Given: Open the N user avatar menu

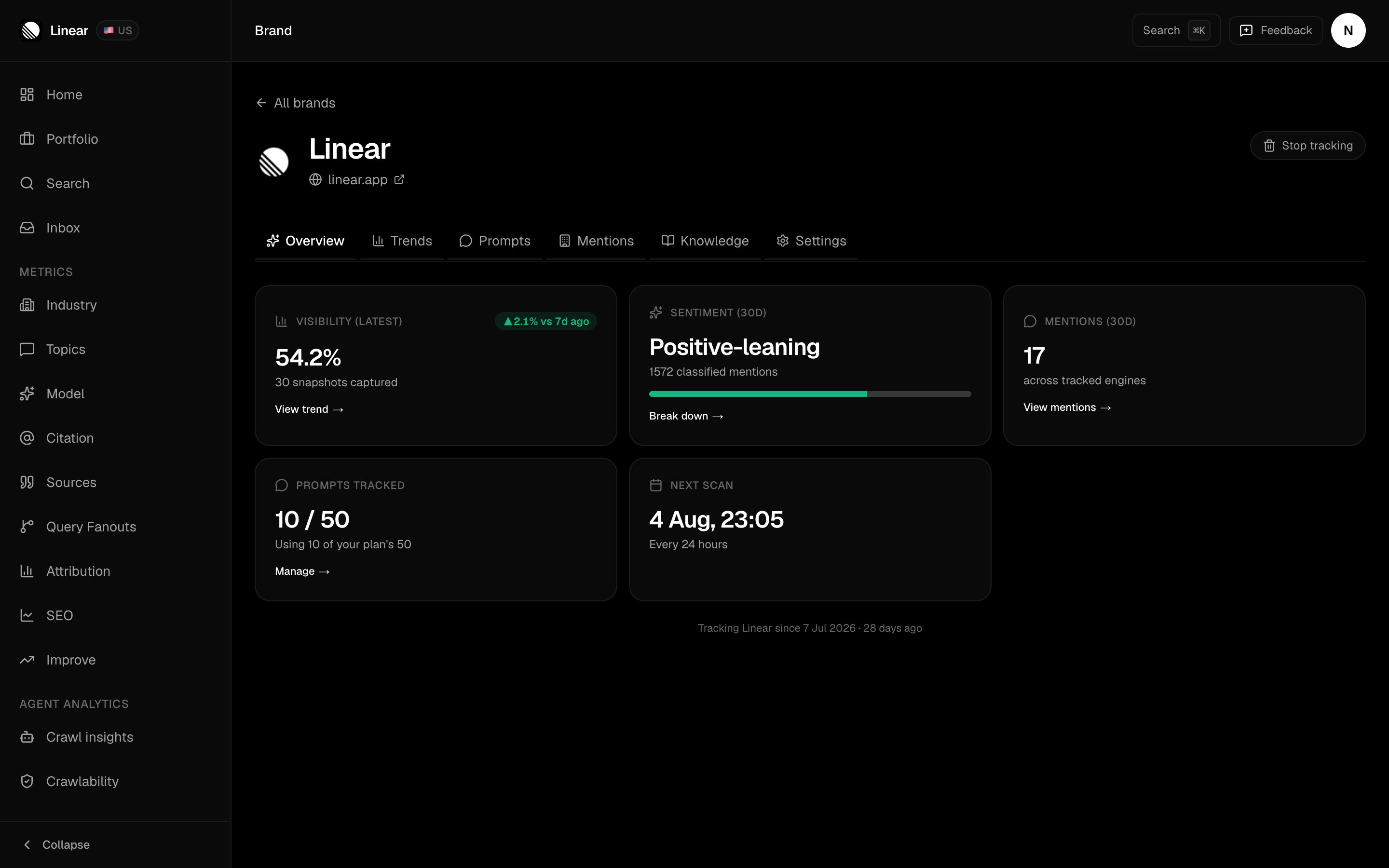Looking at the screenshot, I should (1348, 30).
